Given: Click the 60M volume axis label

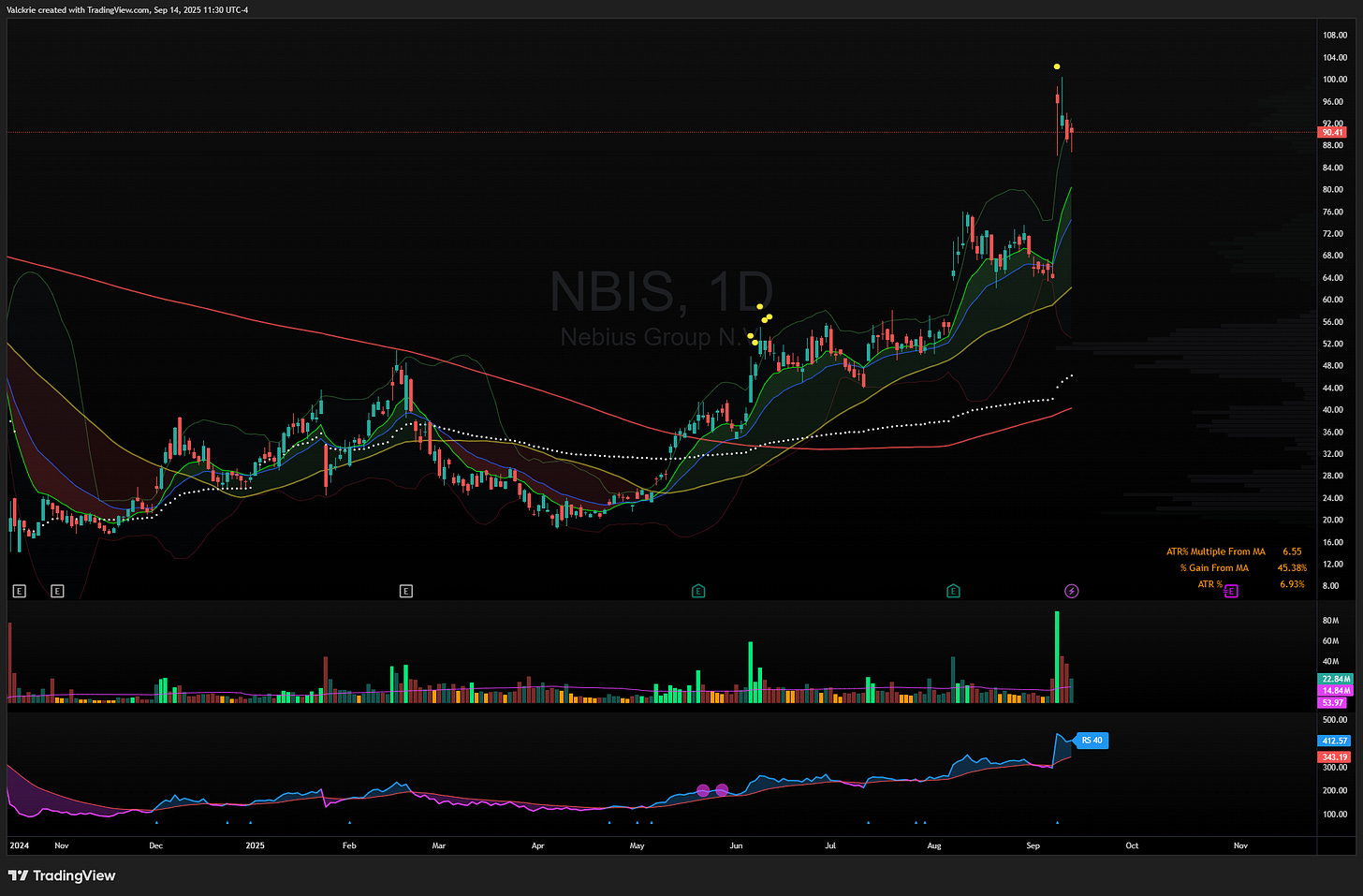Looking at the screenshot, I should 1330,641.
